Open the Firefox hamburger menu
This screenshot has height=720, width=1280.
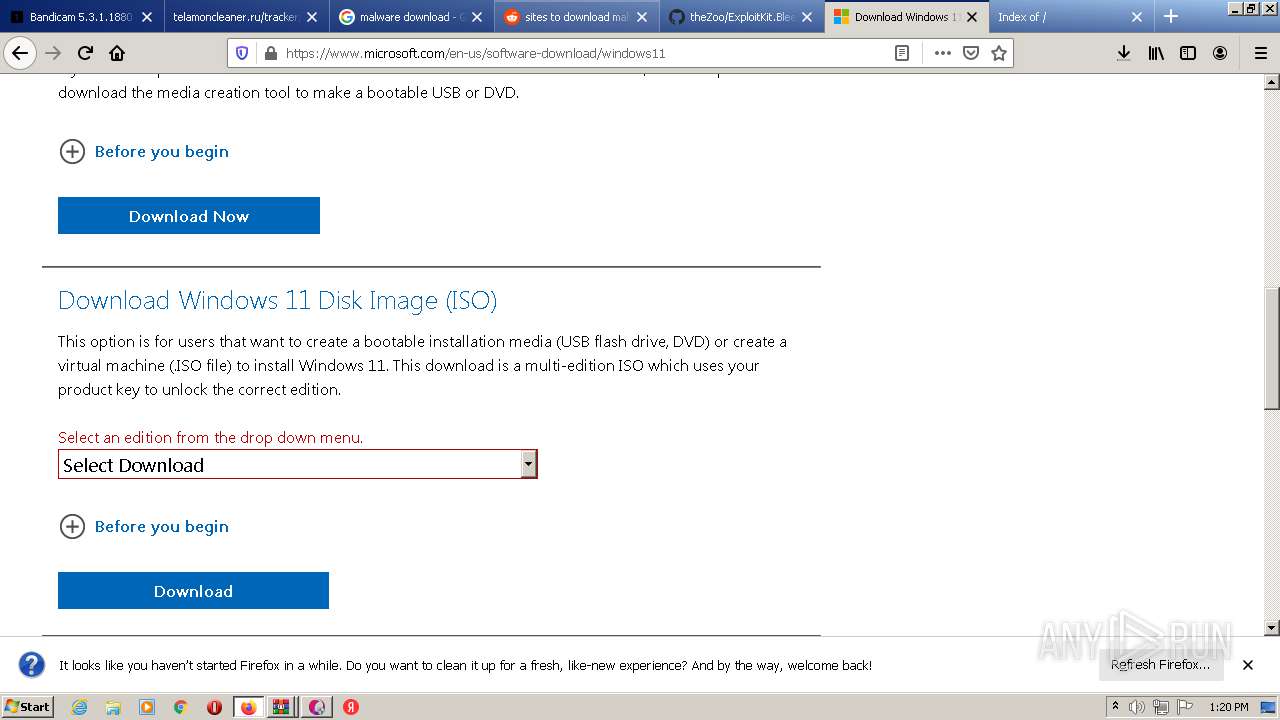click(x=1260, y=53)
